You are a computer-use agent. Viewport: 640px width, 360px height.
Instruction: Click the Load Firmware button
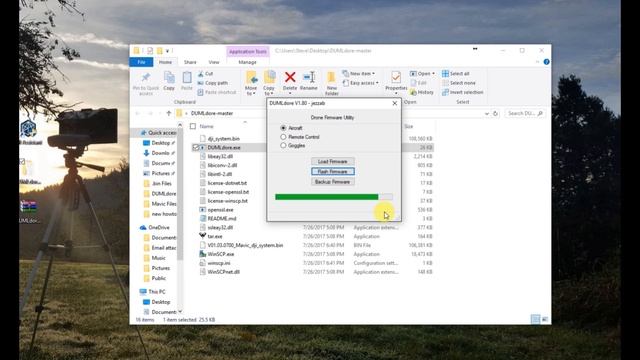[333, 162]
